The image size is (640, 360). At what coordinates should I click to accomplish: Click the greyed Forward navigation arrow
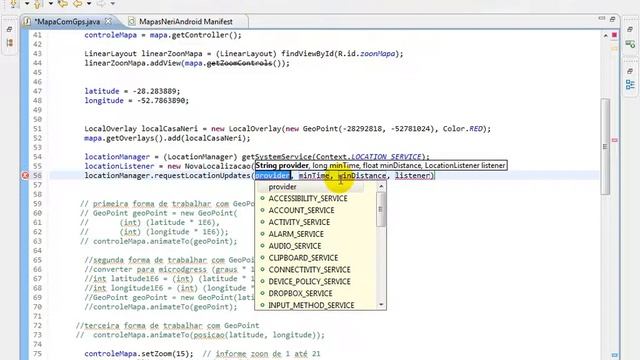pyautogui.click(x=101, y=4)
